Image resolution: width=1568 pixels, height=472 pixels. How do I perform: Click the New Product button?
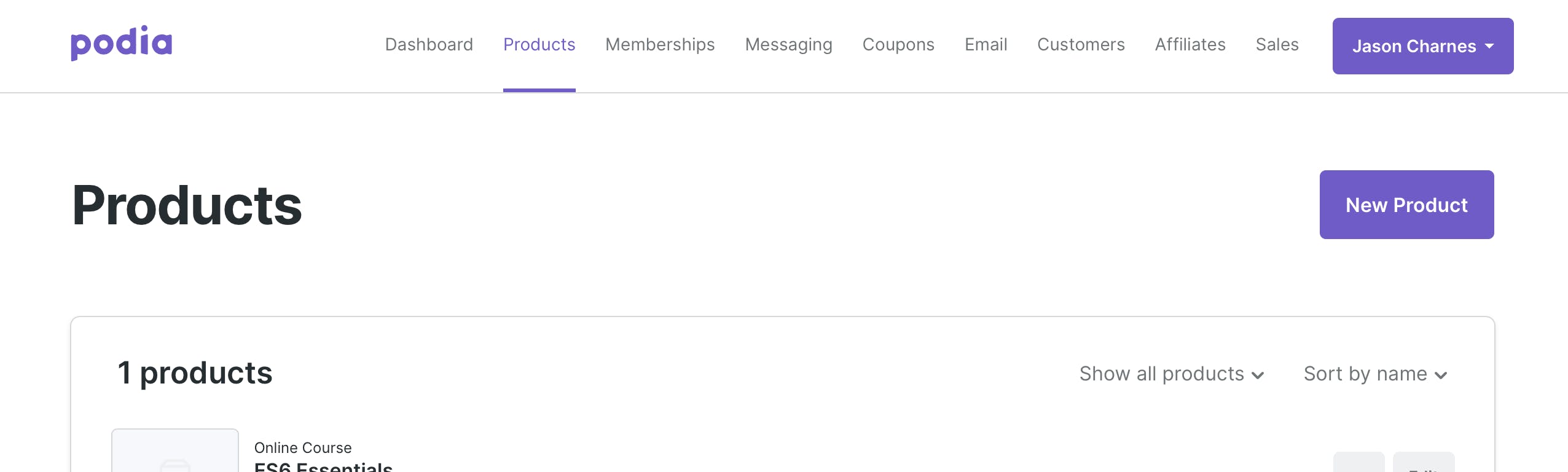tap(1407, 205)
